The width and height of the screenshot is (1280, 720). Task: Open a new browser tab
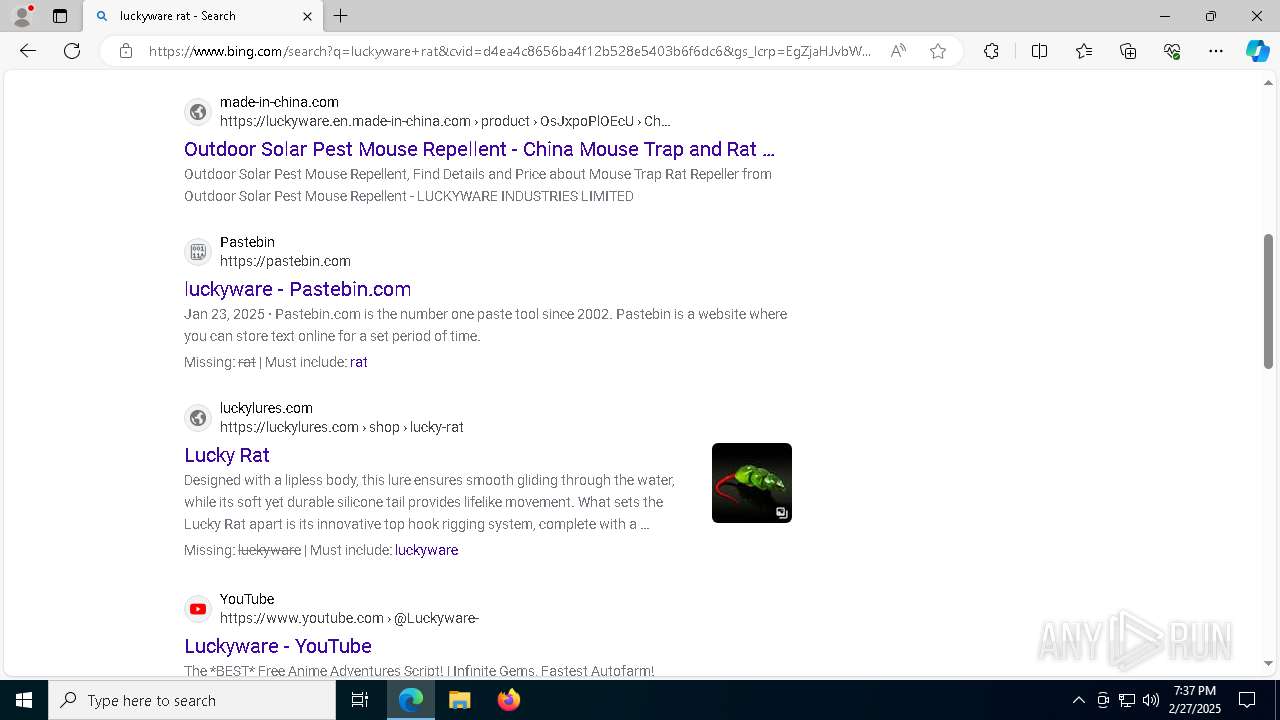(x=341, y=16)
